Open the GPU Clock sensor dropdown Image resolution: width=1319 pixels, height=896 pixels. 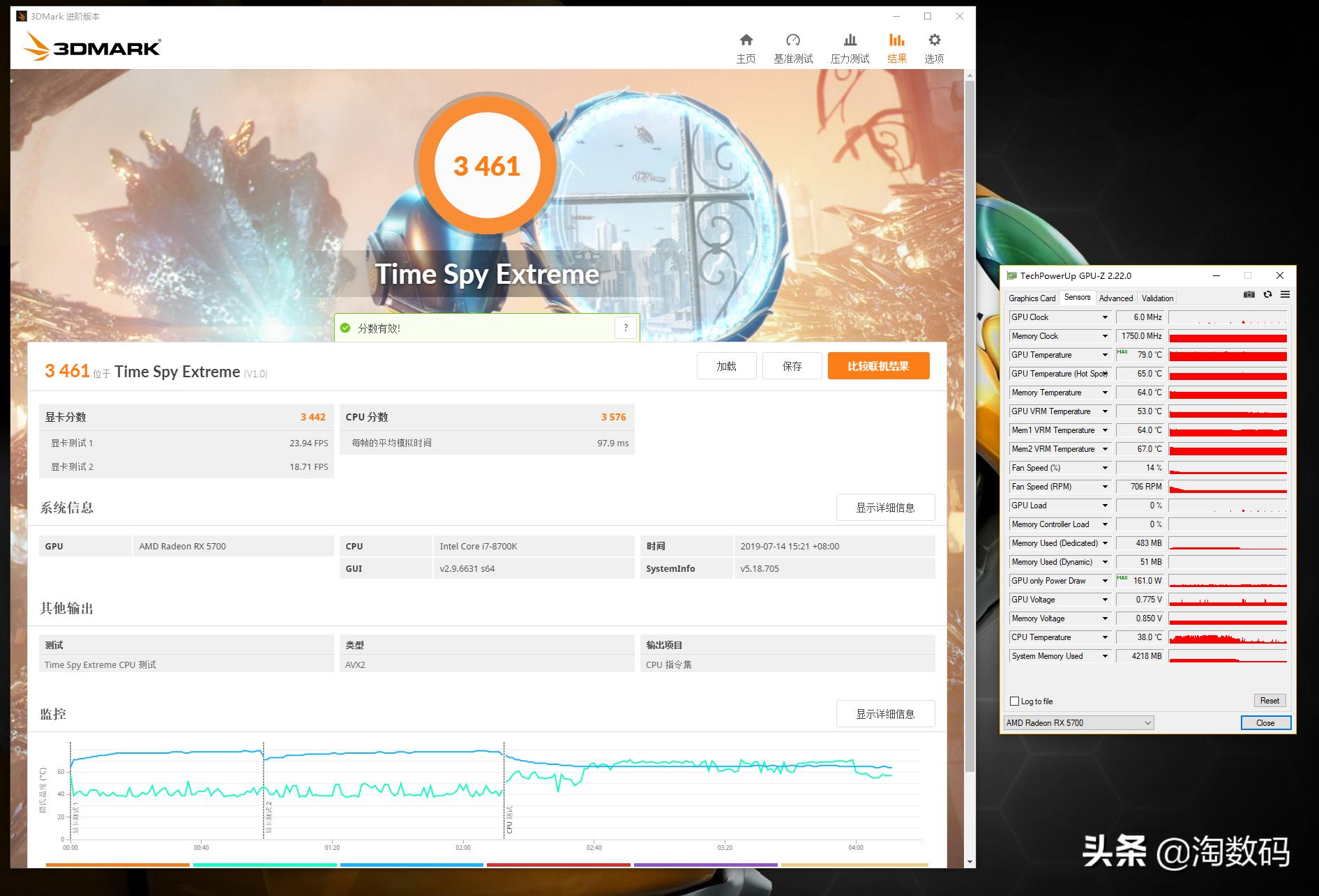[x=1106, y=317]
